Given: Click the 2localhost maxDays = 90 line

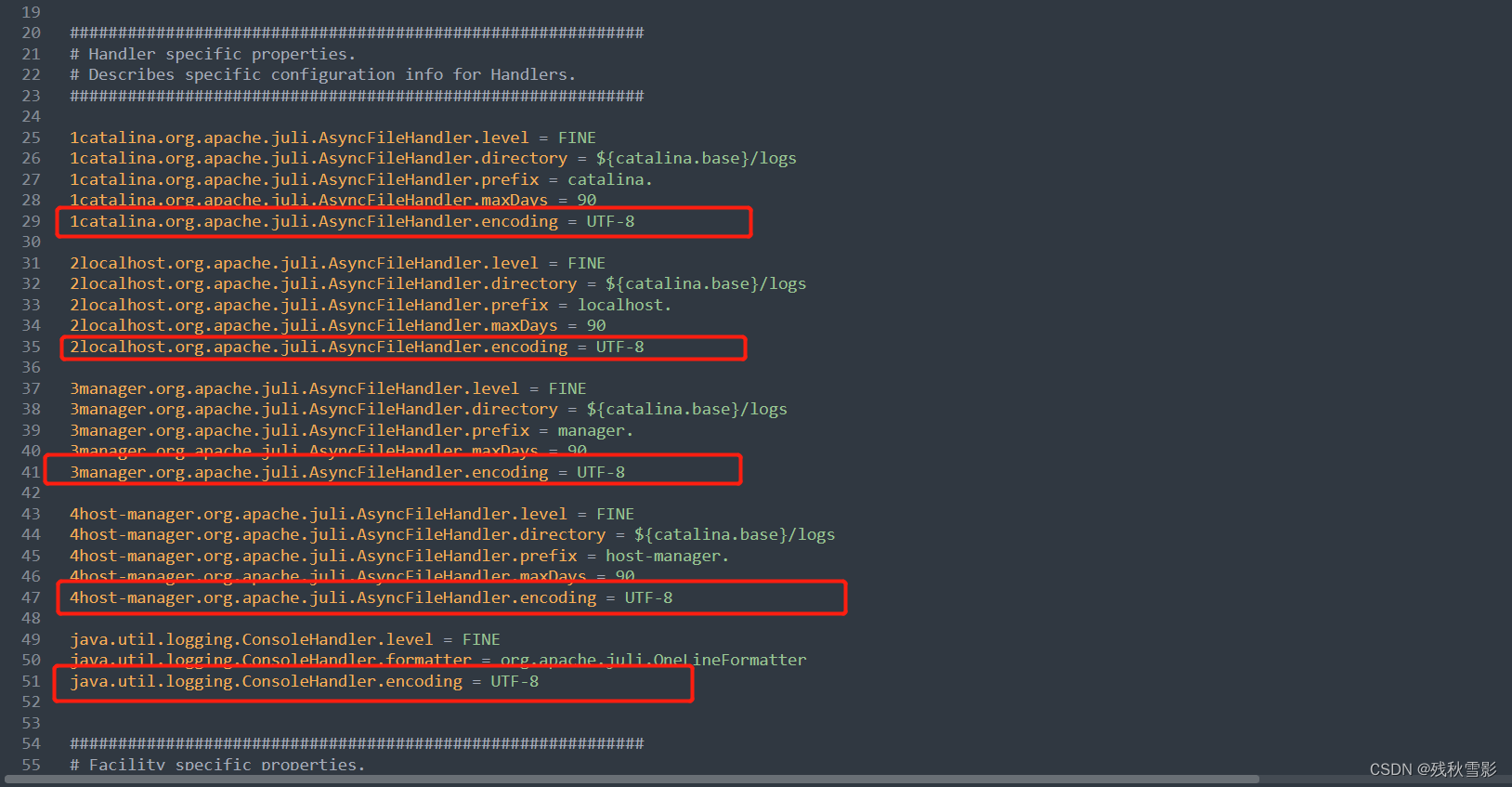Looking at the screenshot, I should point(337,325).
